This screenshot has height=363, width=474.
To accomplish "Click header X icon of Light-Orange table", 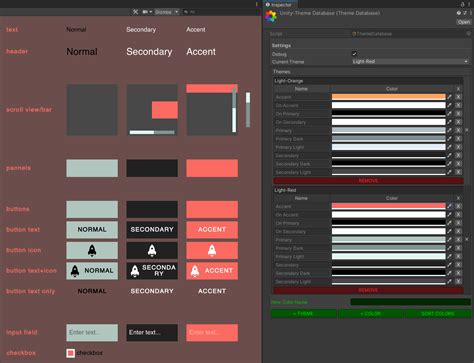I will [x=459, y=89].
